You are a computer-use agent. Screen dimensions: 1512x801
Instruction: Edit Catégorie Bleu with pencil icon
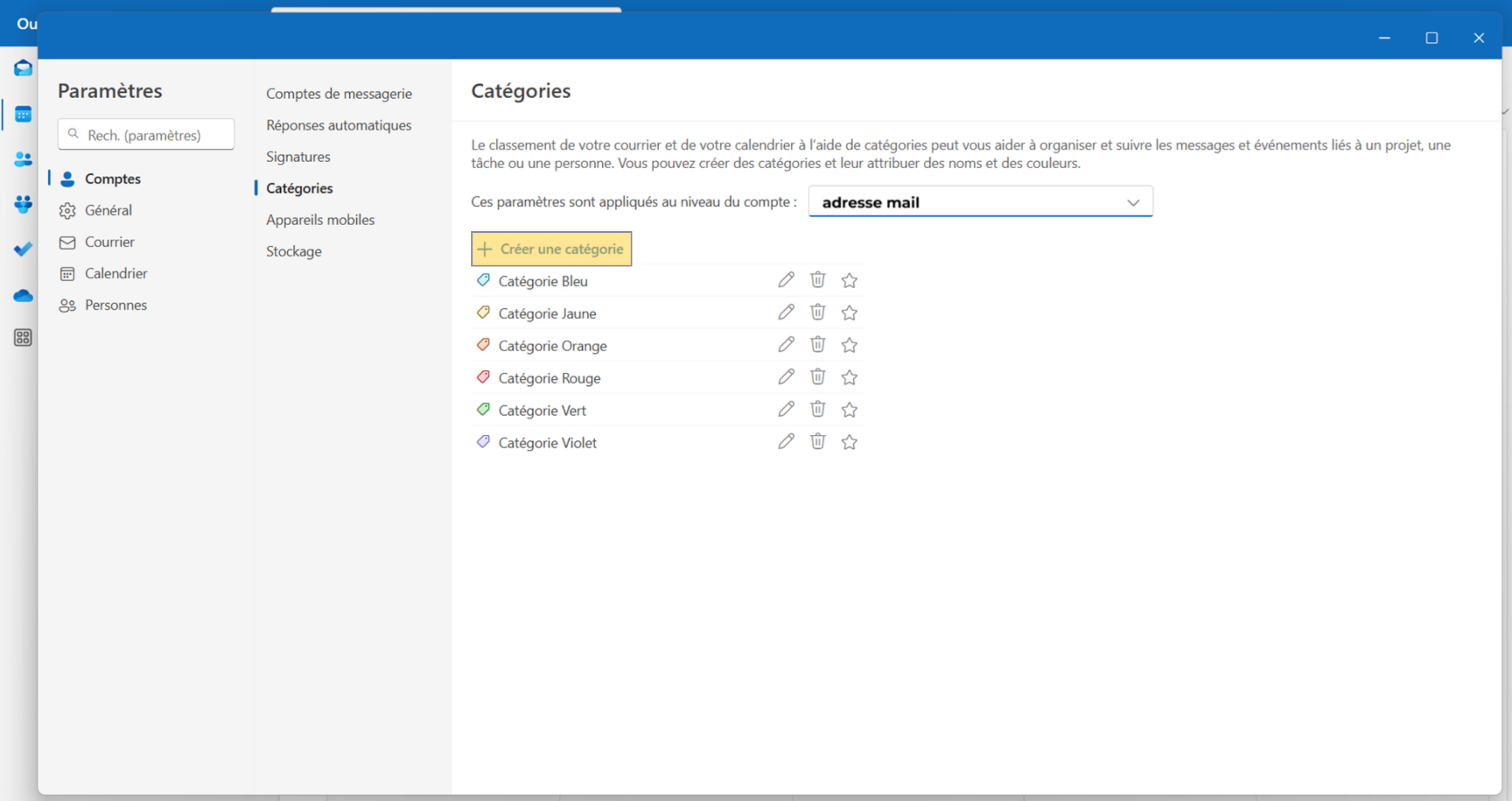pyautogui.click(x=786, y=280)
